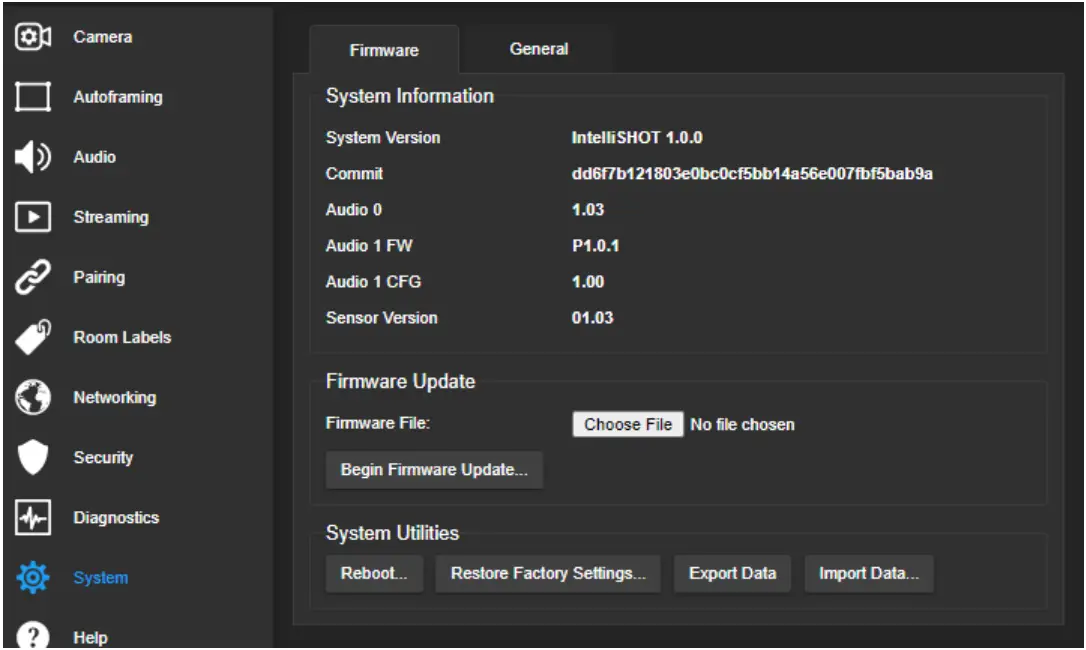Click the Audio speaker icon
The height and width of the screenshot is (650, 1086).
coord(33,156)
